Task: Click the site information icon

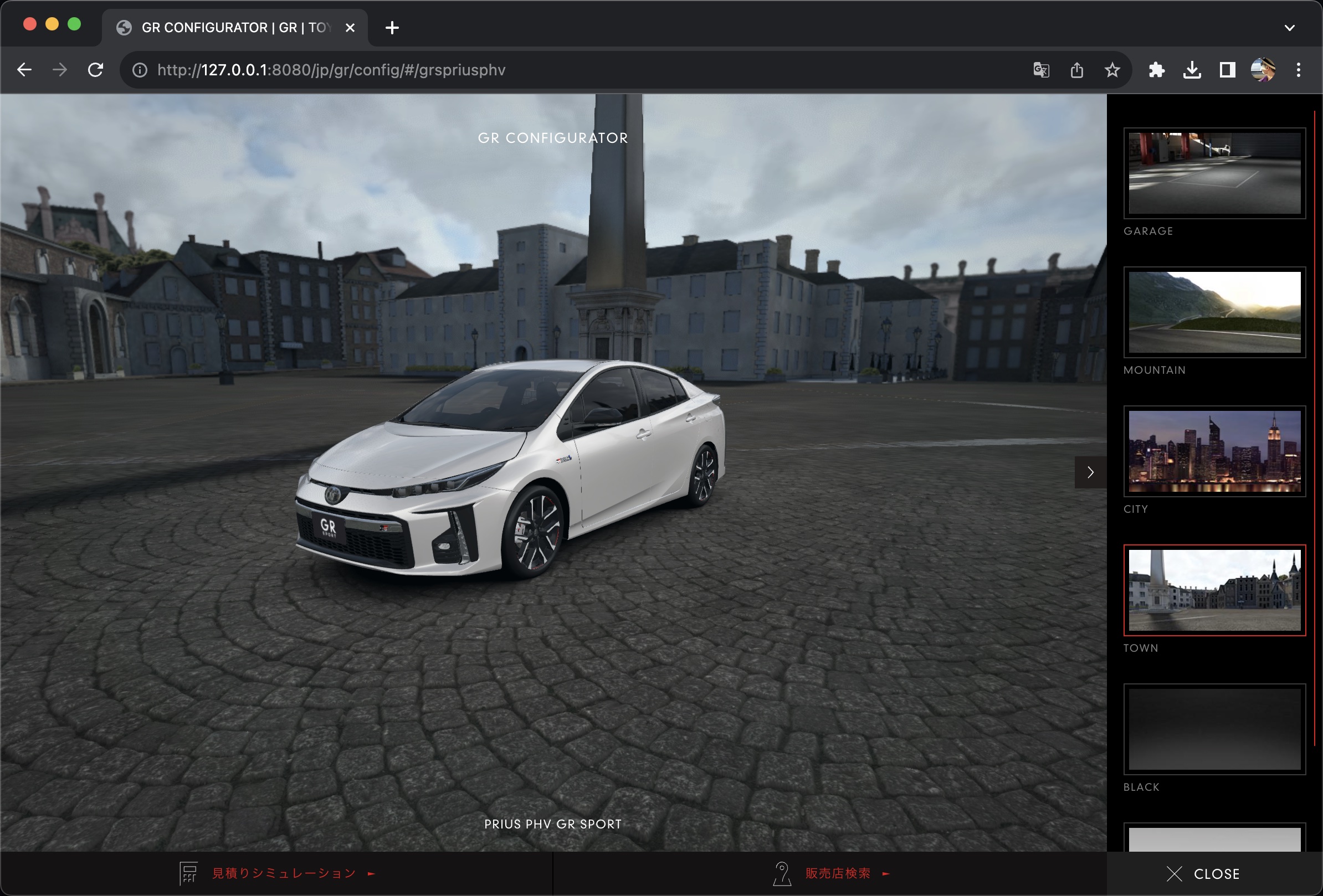Action: pyautogui.click(x=140, y=70)
